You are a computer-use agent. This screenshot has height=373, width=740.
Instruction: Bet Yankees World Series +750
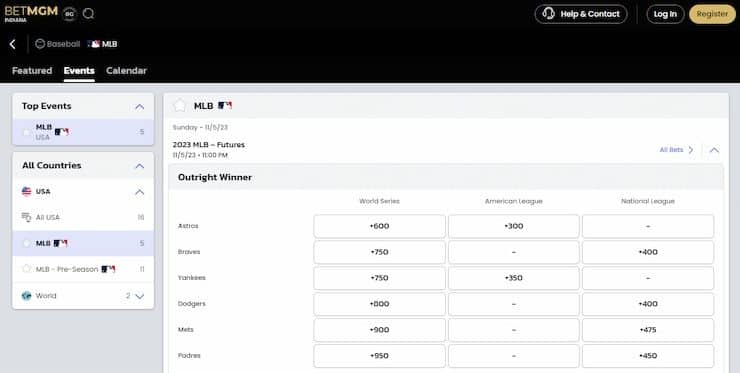tap(379, 278)
